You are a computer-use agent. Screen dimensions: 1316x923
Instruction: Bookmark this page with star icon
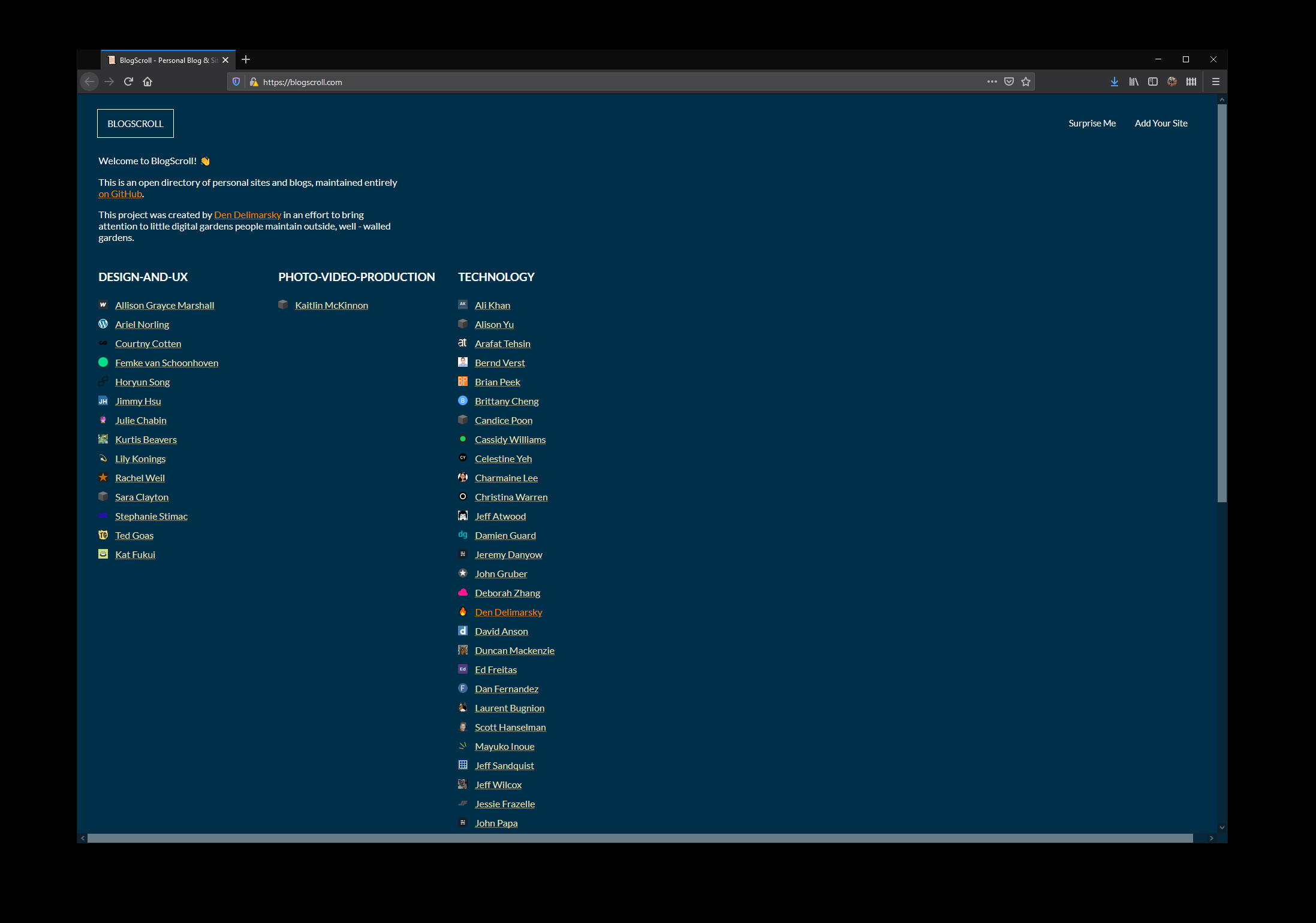click(1026, 82)
